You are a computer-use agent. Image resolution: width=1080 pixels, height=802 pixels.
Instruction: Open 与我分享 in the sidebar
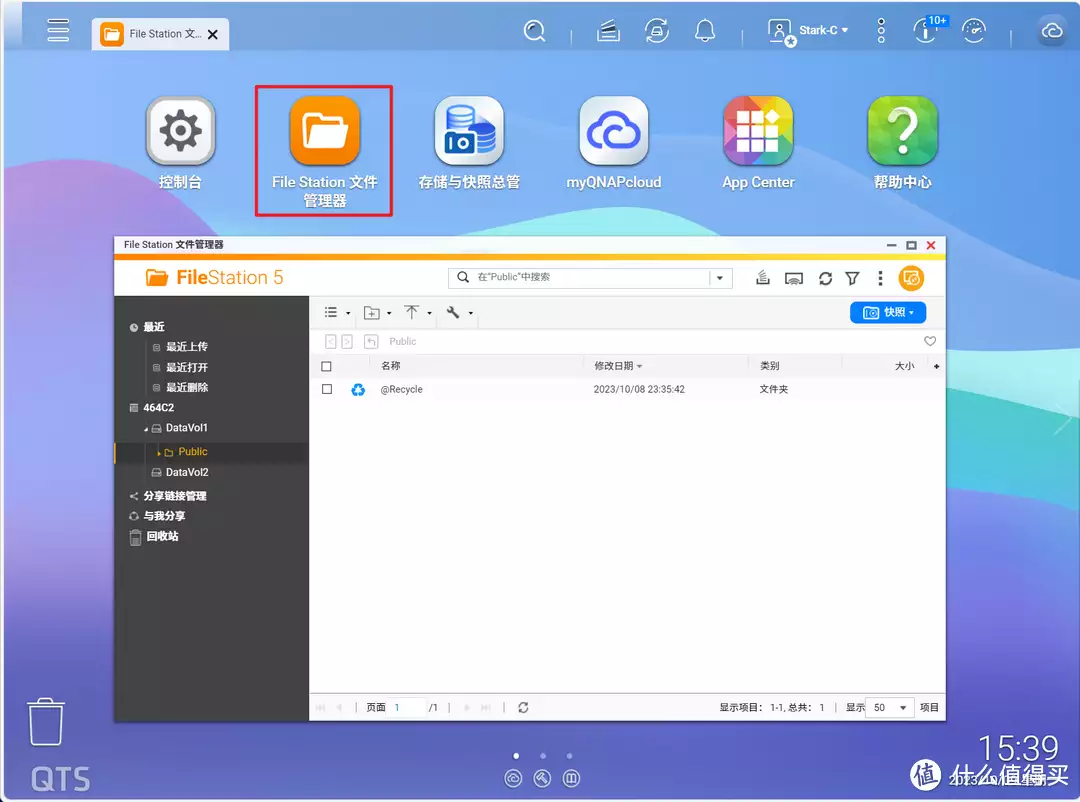click(164, 515)
